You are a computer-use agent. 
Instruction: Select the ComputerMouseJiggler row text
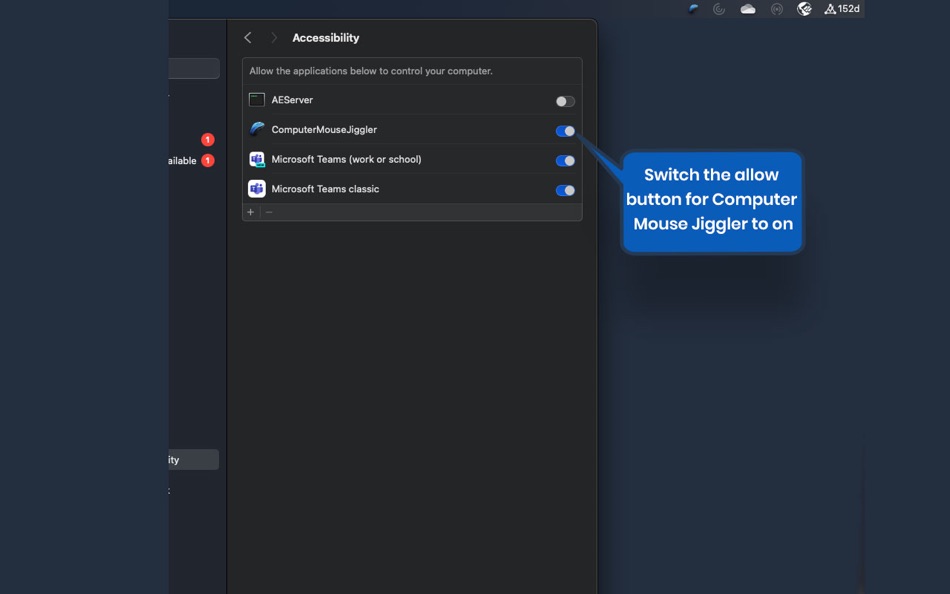pos(324,130)
